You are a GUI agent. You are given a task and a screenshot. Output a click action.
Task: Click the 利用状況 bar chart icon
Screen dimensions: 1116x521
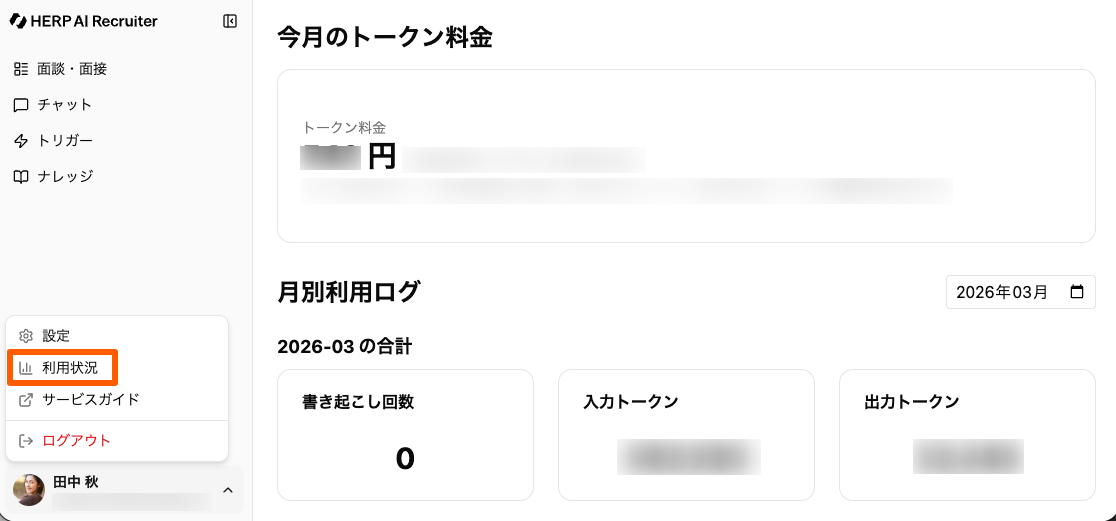pyautogui.click(x=27, y=368)
